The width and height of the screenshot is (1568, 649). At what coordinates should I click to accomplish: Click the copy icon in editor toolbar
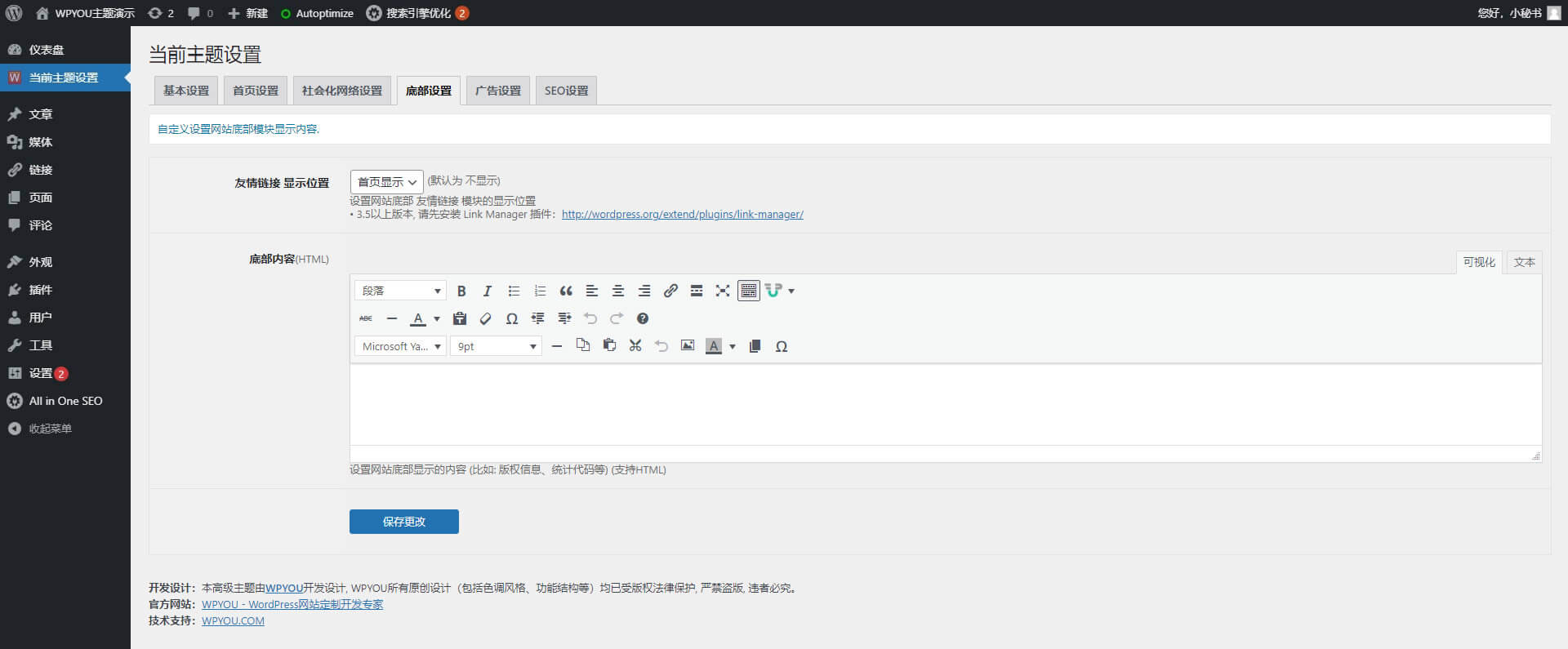583,346
